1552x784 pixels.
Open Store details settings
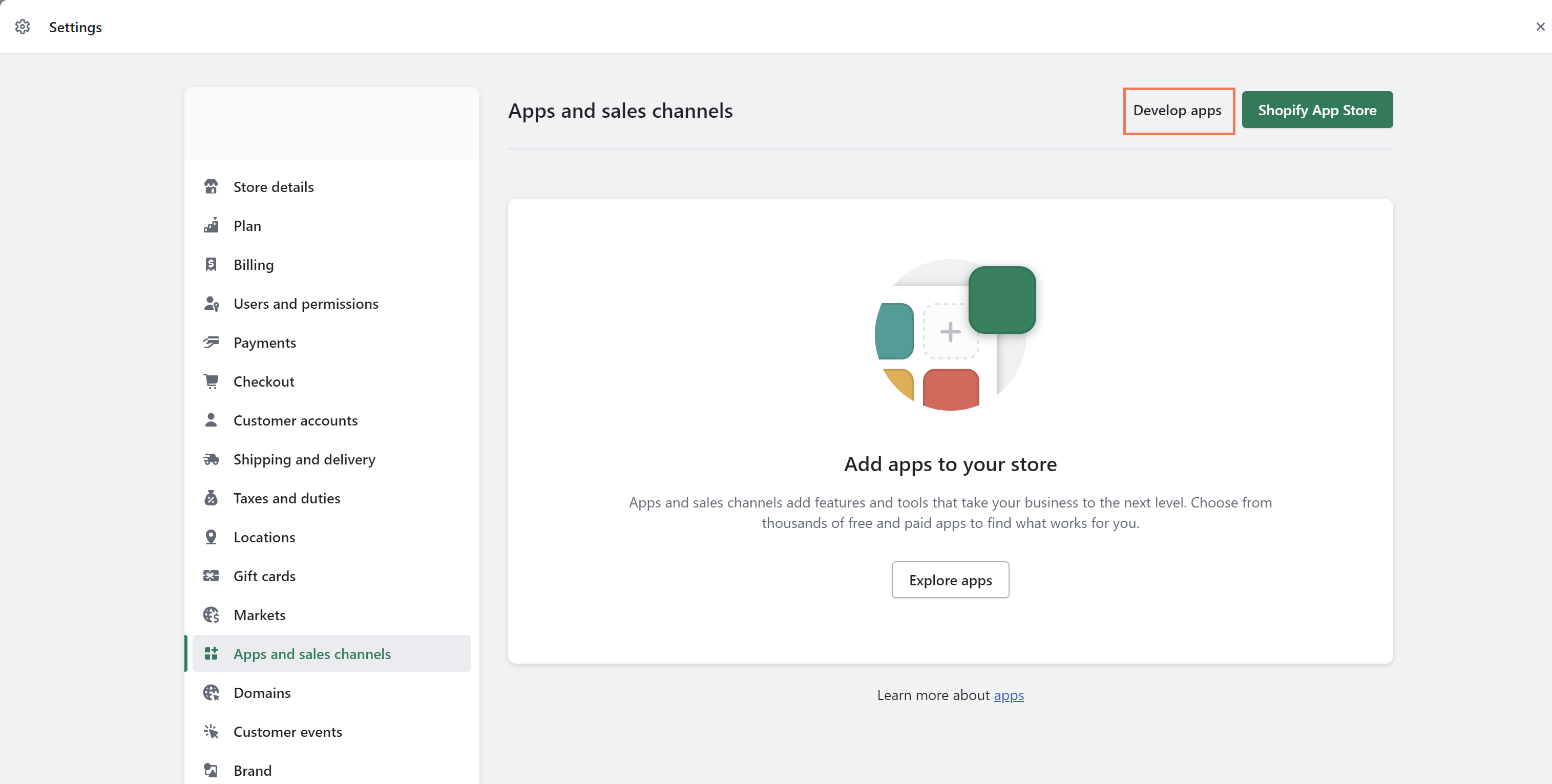click(332, 187)
